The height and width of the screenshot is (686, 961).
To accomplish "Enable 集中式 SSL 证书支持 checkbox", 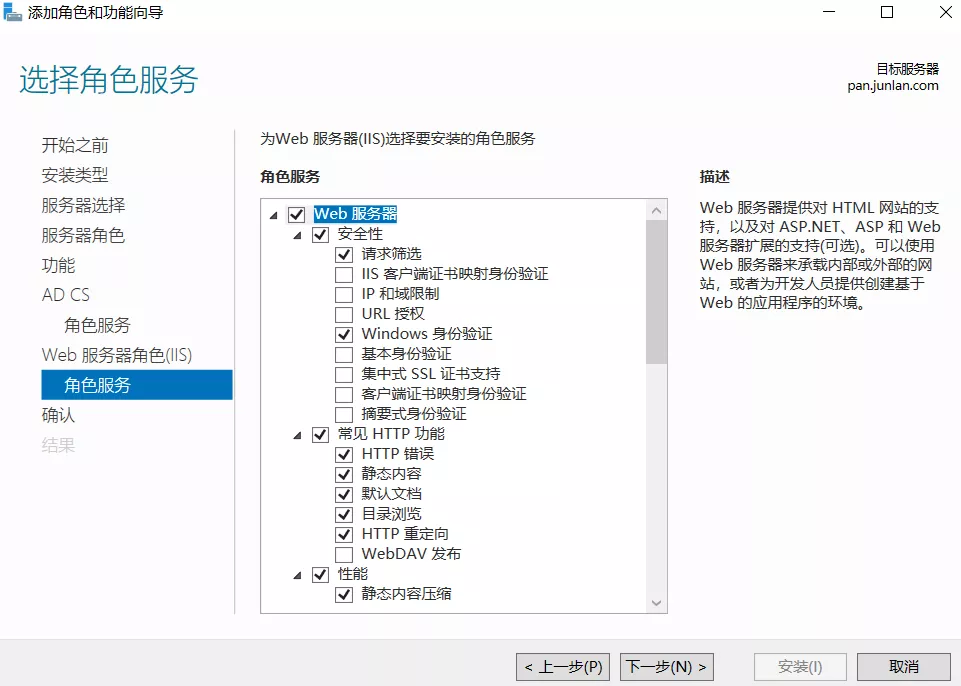I will (344, 374).
